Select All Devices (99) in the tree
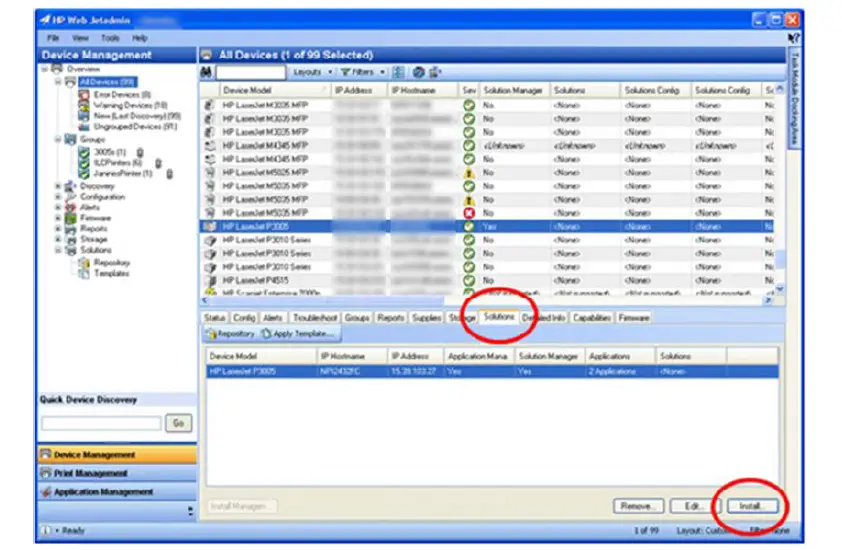The height and width of the screenshot is (550, 842). tap(107, 82)
